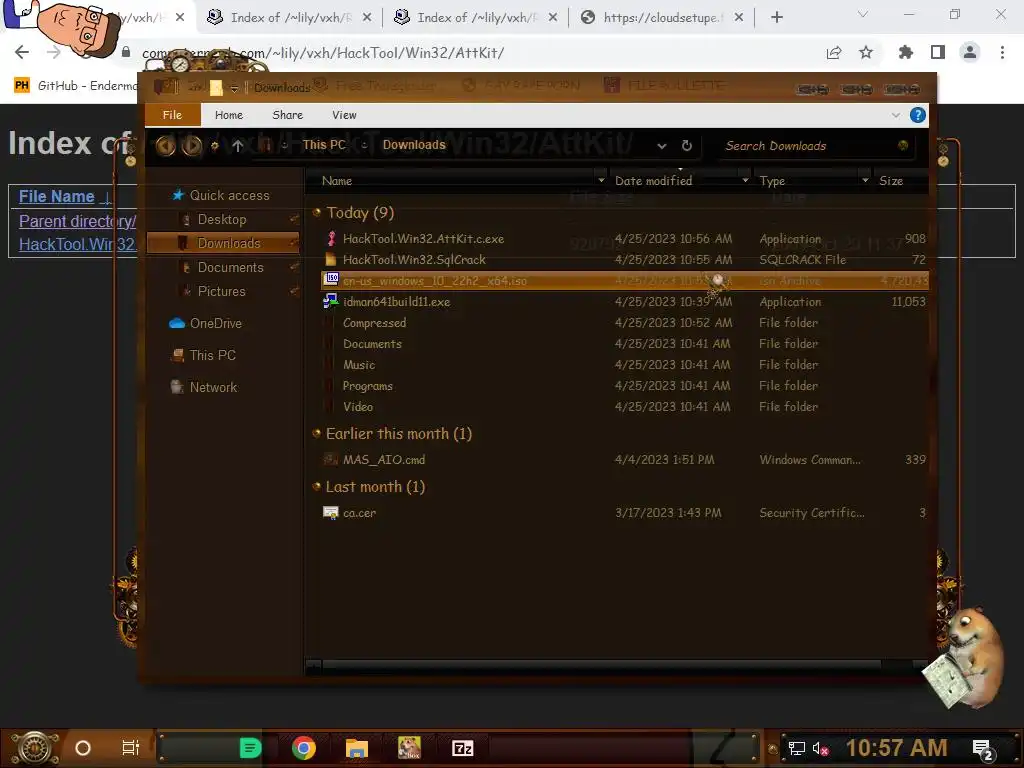1024x768 pixels.
Task: Open the Type column filter dropdown
Action: [x=865, y=181]
